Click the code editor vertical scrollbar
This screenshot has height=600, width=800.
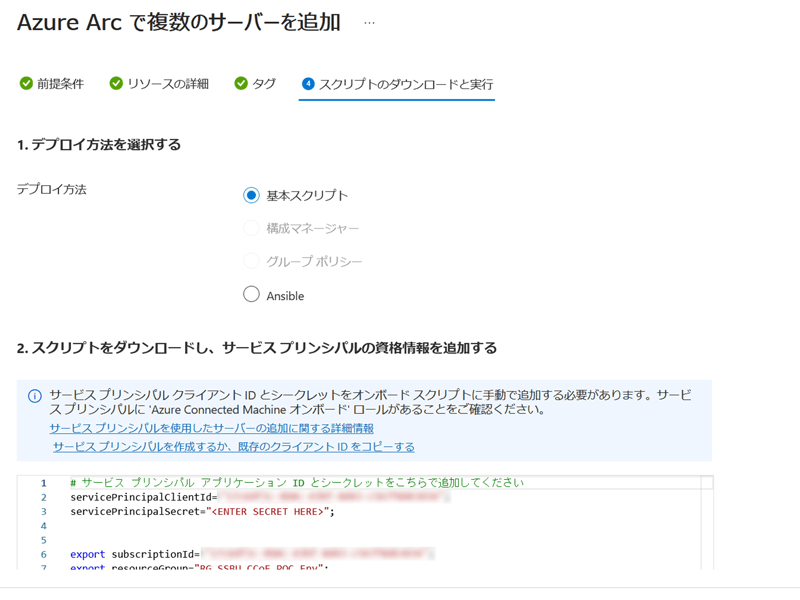(707, 522)
